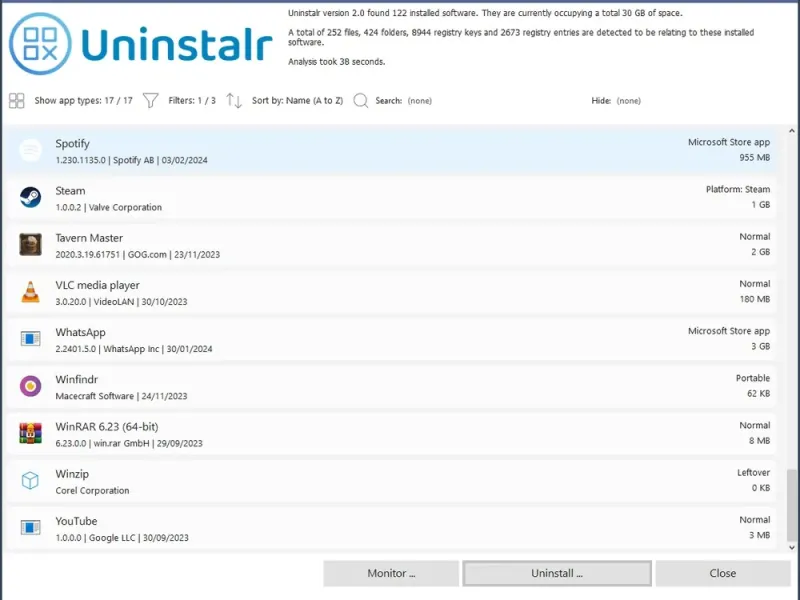Click the Platform: Steam type label
Image resolution: width=800 pixels, height=600 pixels.
point(738,189)
